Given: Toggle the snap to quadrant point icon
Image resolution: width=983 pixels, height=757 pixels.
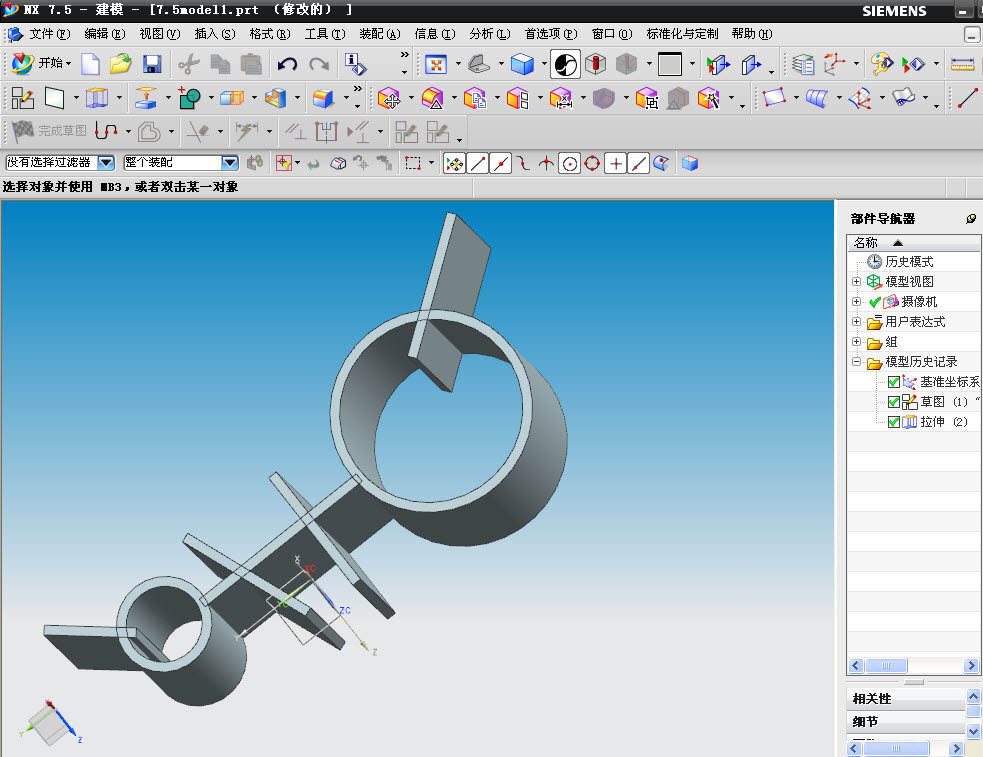Looking at the screenshot, I should [x=592, y=164].
